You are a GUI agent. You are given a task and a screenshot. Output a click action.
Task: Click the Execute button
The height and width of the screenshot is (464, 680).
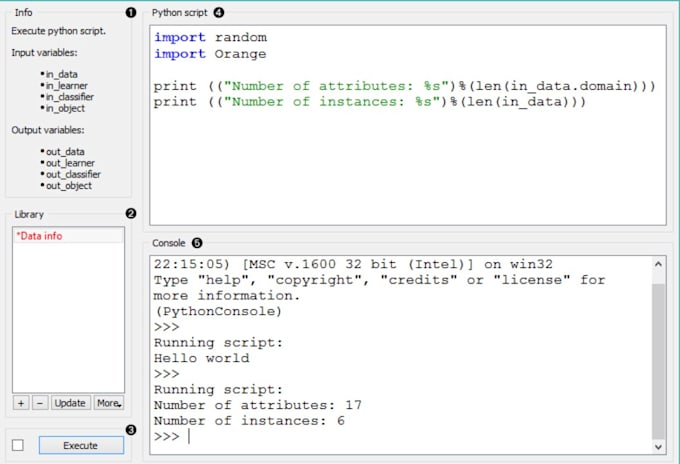coord(81,445)
